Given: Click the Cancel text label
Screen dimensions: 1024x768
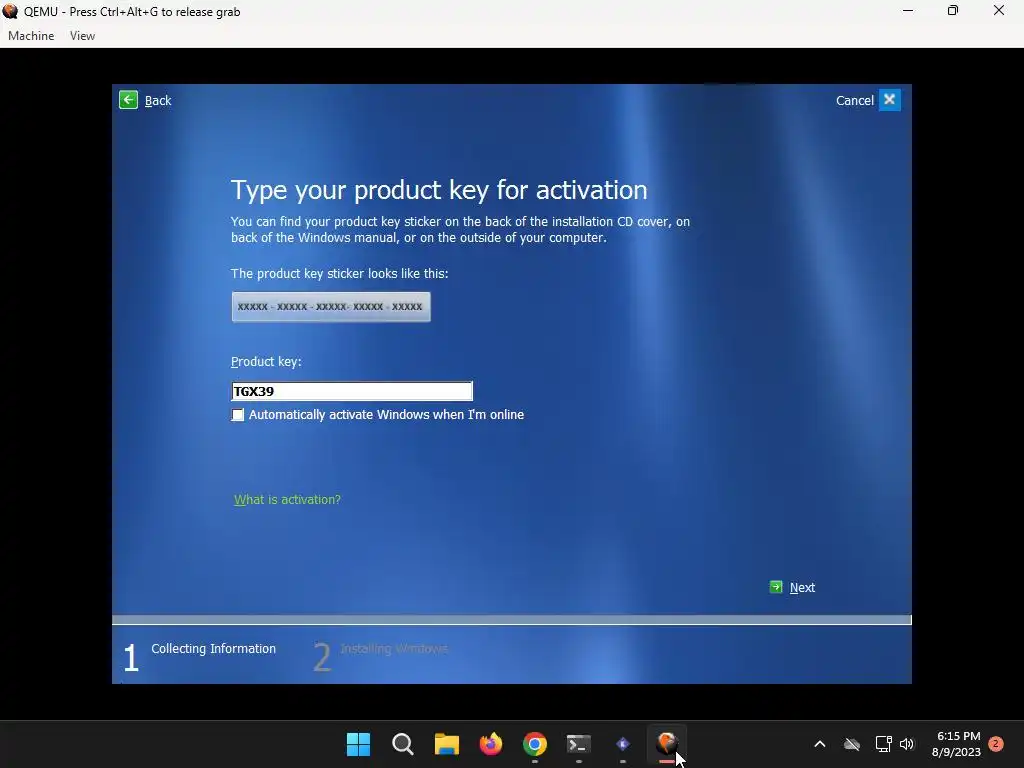Looking at the screenshot, I should pyautogui.click(x=855, y=101).
